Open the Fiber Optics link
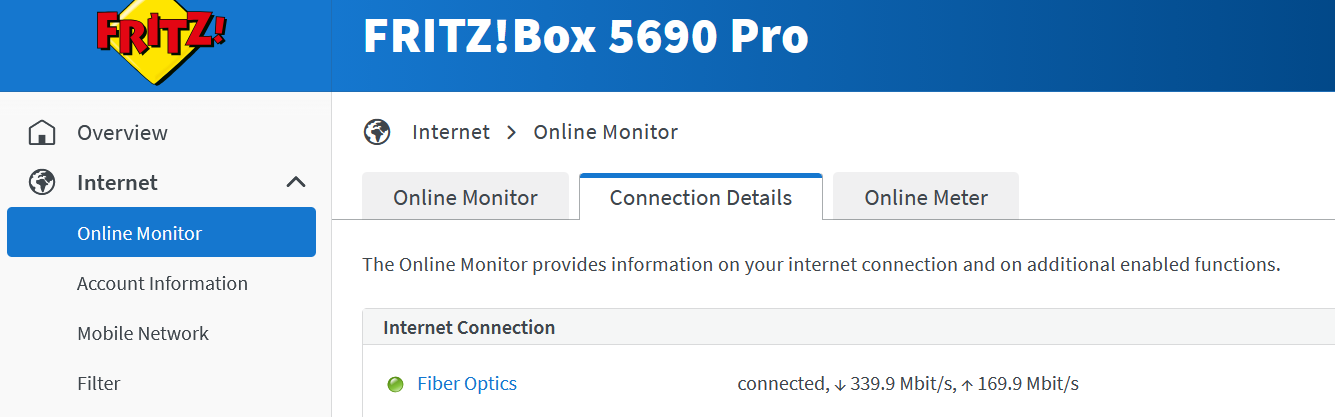This screenshot has height=417, width=1335. [467, 384]
